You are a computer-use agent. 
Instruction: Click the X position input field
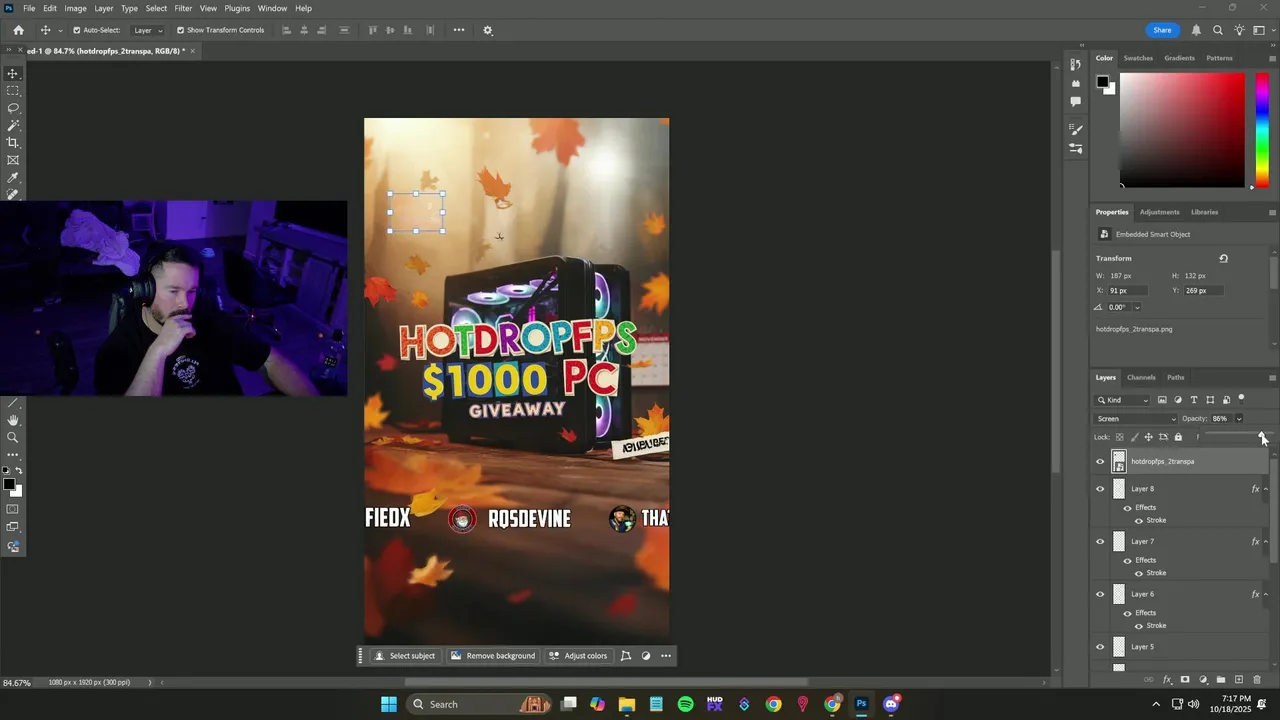[x=1126, y=290]
